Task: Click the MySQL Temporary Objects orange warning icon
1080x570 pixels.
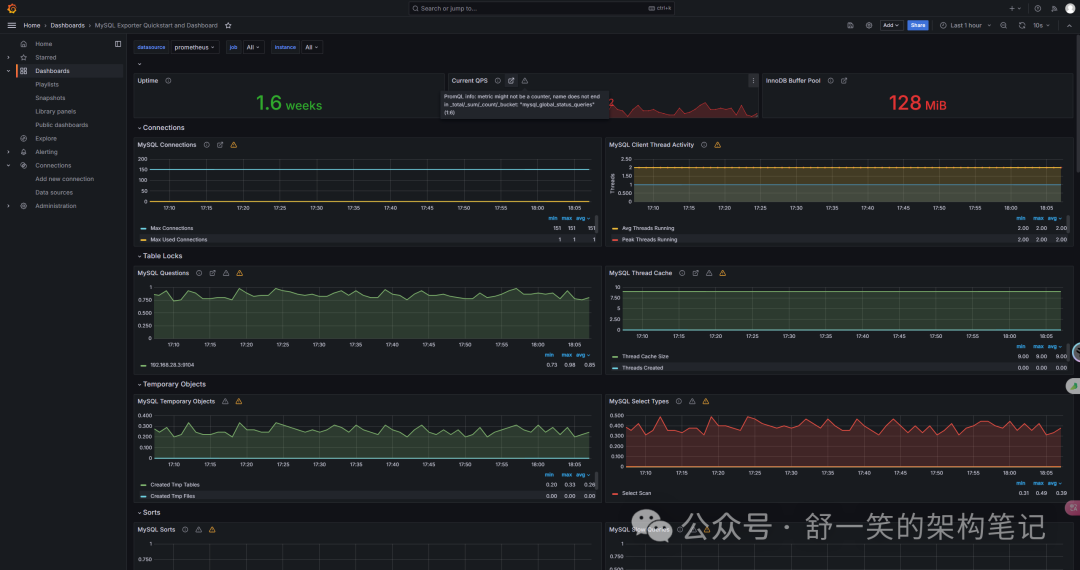Action: [238, 401]
